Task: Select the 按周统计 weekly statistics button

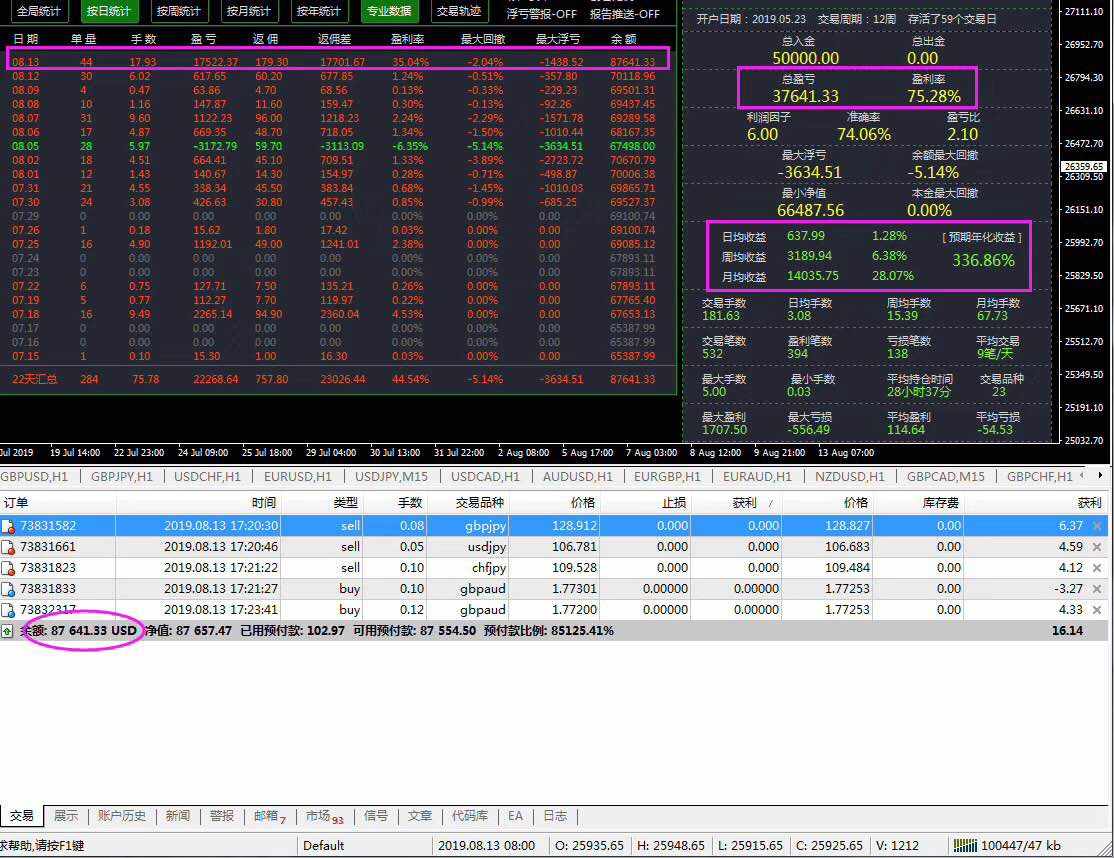Action: coord(178,11)
